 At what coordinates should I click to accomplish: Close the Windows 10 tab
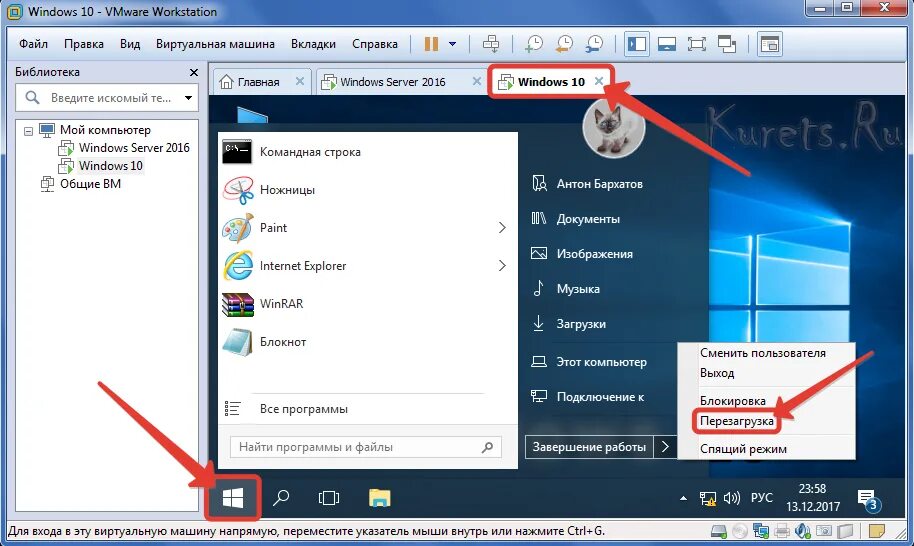pos(599,81)
